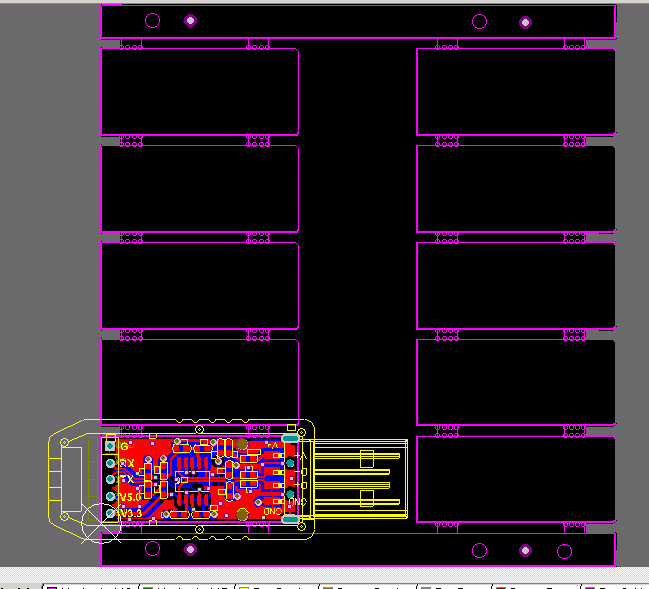Pick the V3.3 header pad
The height and width of the screenshot is (589, 649).
(110, 513)
